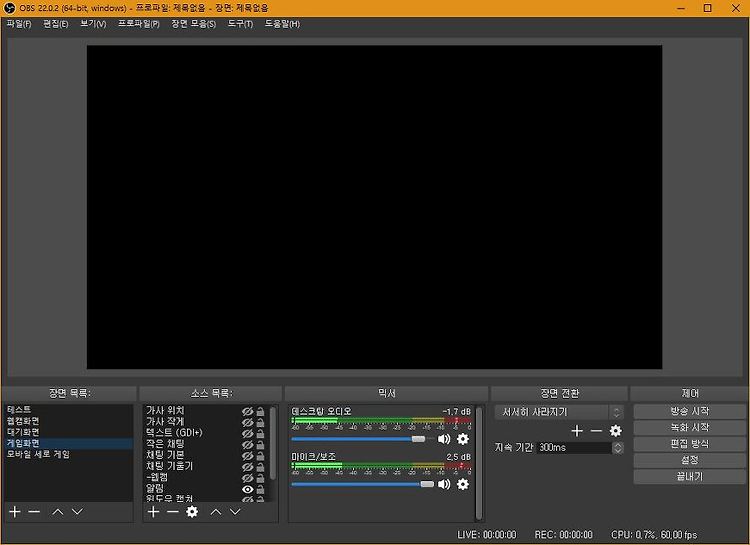Click the source list vertical scrollbar
This screenshot has width=750, height=545.
(x=273, y=443)
